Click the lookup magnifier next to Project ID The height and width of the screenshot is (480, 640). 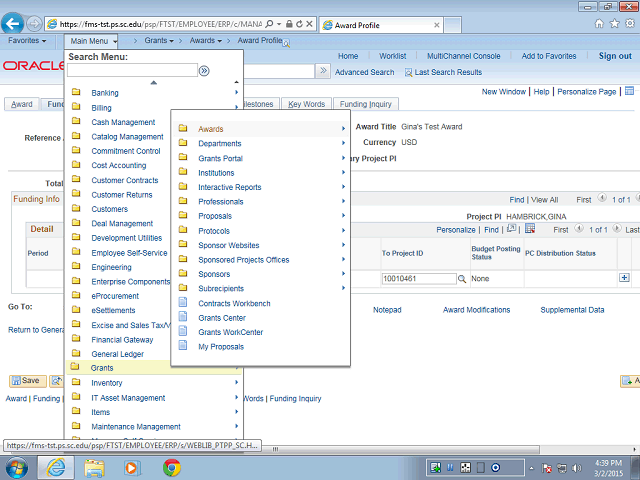[x=462, y=279]
